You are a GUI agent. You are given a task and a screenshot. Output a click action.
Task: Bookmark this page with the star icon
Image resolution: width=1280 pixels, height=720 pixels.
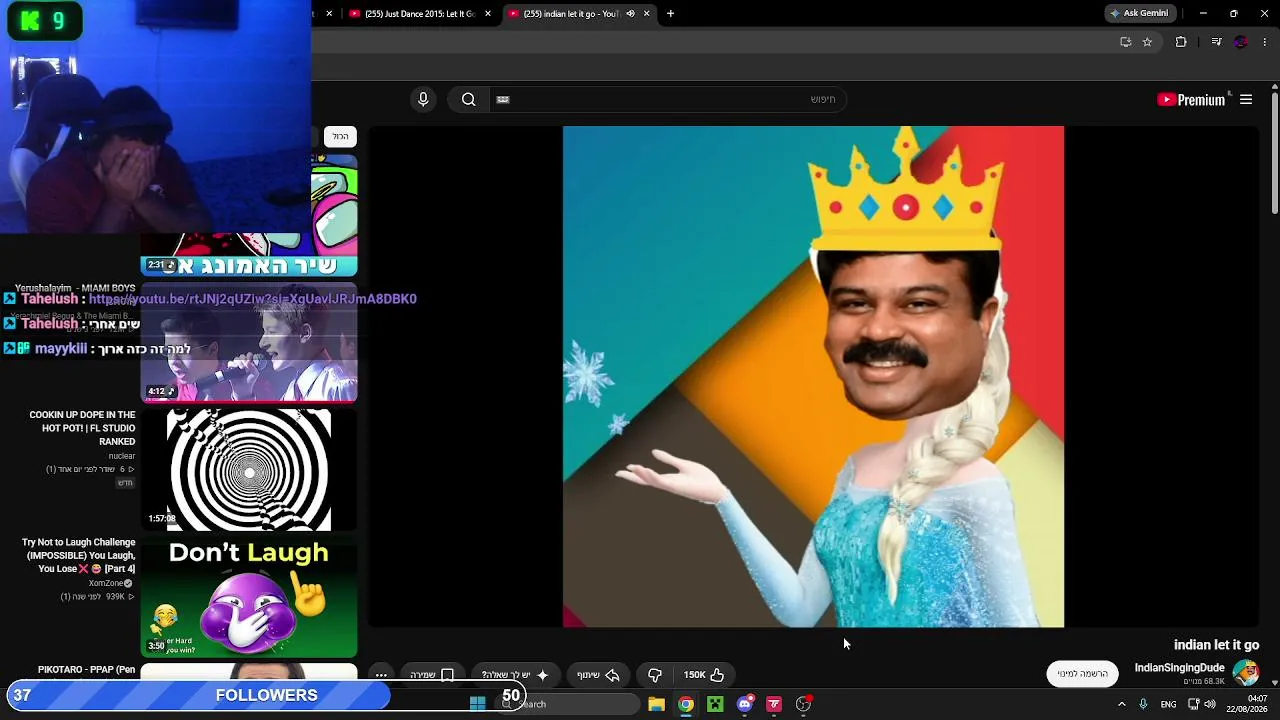pos(1147,42)
